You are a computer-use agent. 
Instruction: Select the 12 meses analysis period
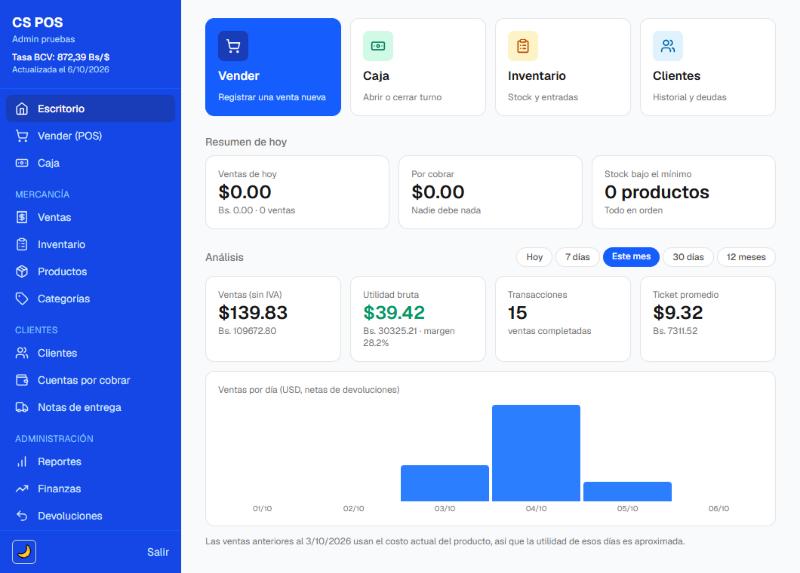(x=746, y=257)
